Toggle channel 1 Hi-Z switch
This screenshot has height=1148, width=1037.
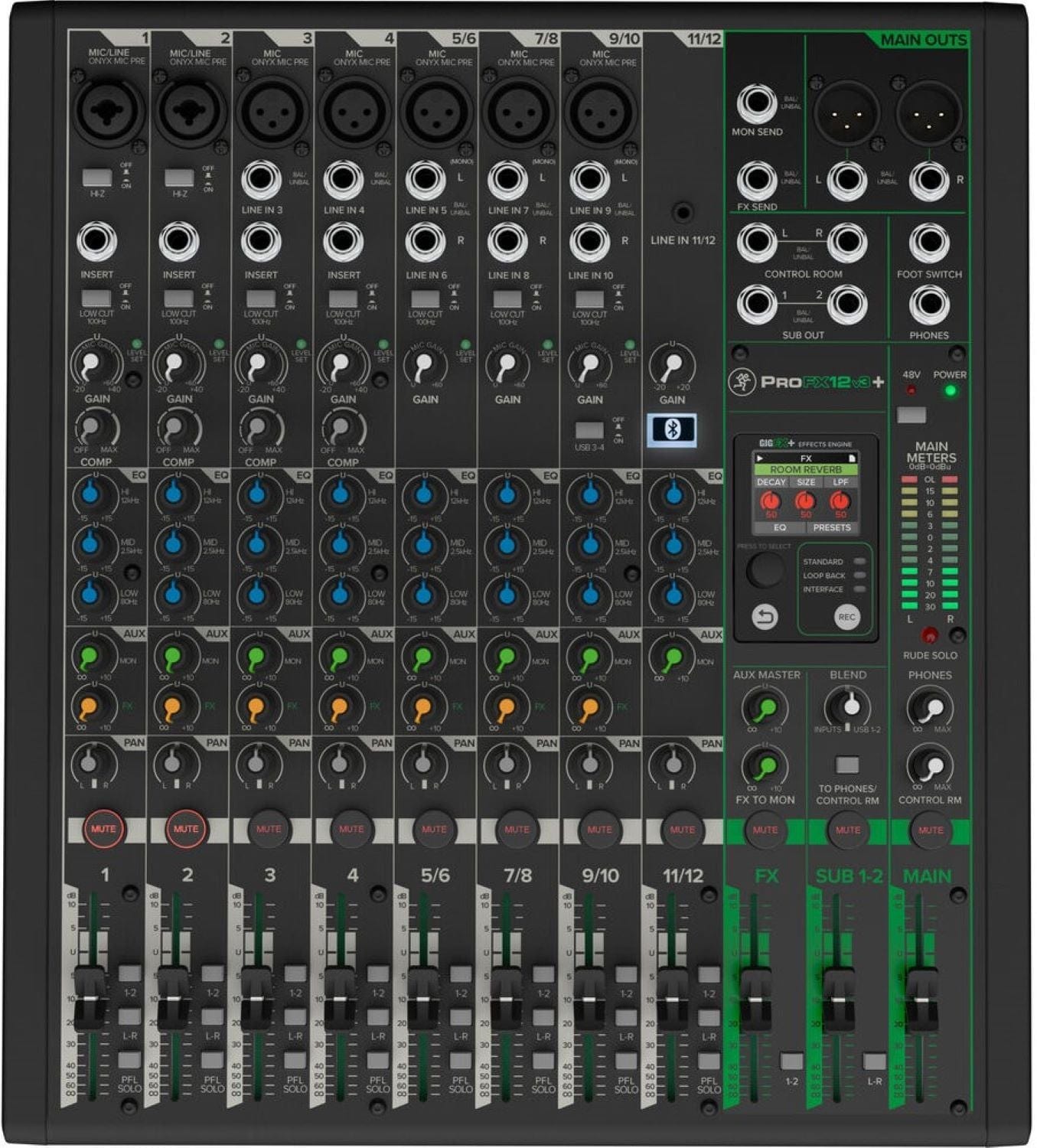[97, 178]
